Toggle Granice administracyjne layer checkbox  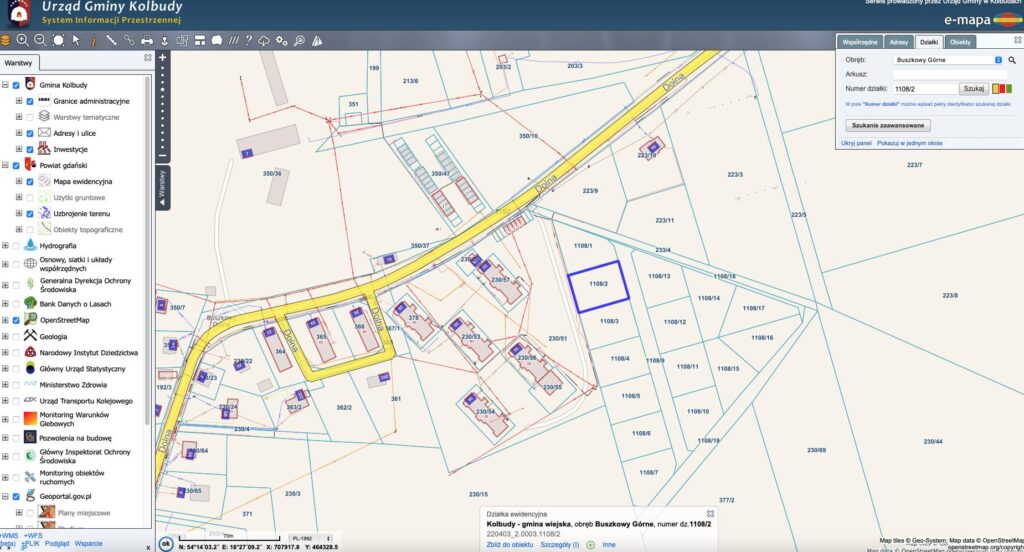pos(29,101)
